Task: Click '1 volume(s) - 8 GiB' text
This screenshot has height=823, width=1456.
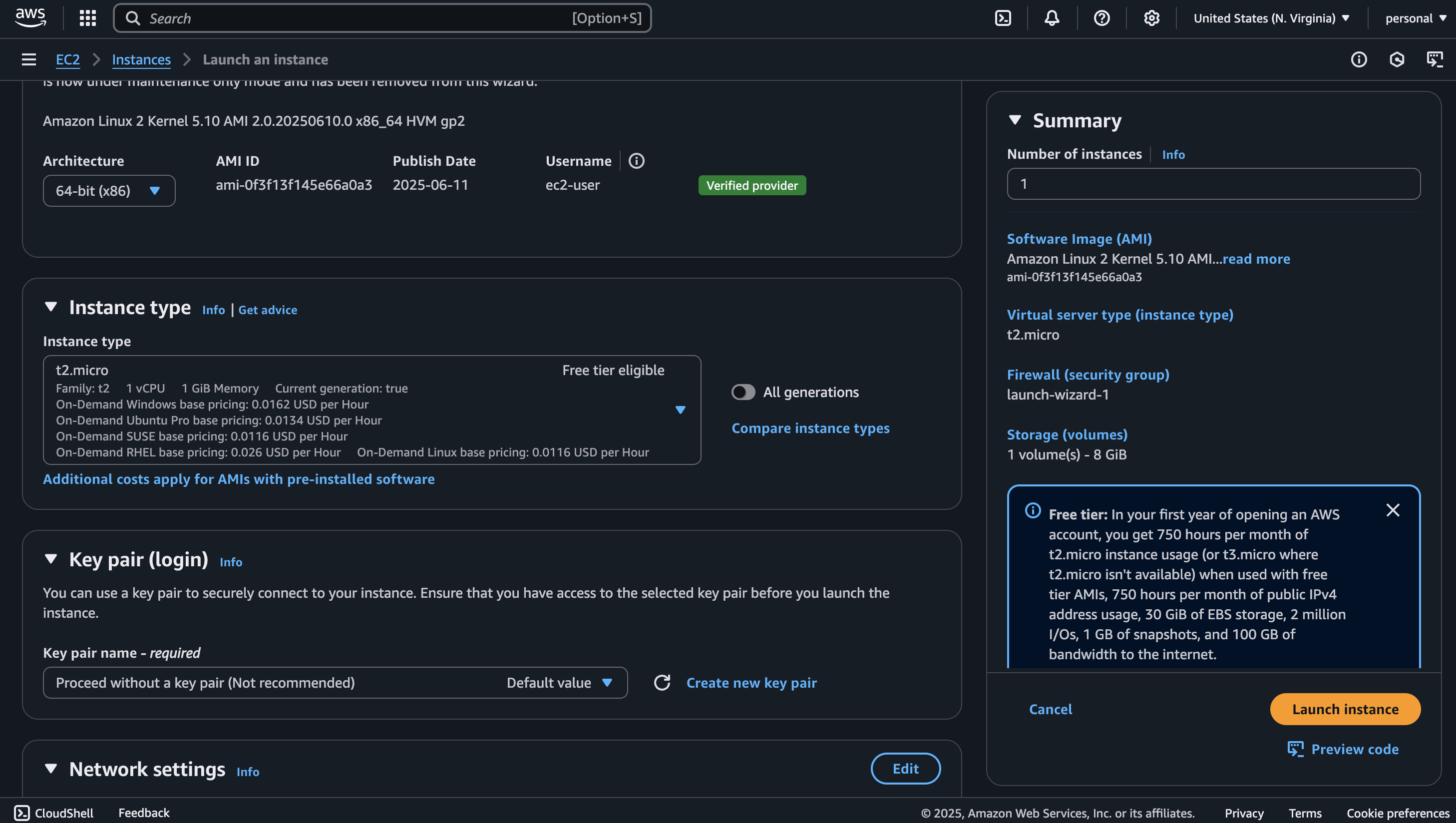Action: (x=1067, y=454)
